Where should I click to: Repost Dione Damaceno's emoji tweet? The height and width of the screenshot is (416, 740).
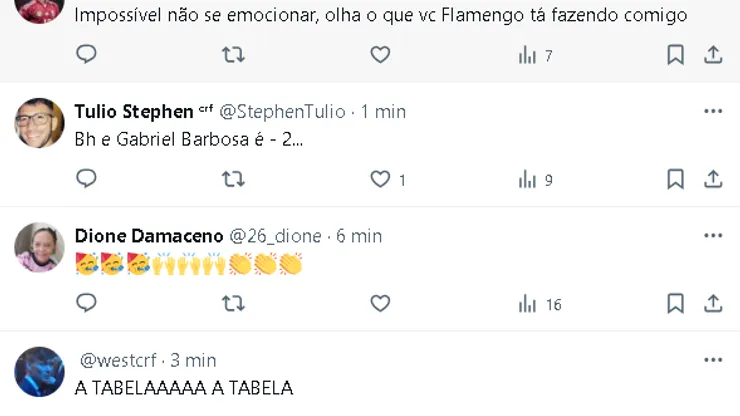[233, 303]
